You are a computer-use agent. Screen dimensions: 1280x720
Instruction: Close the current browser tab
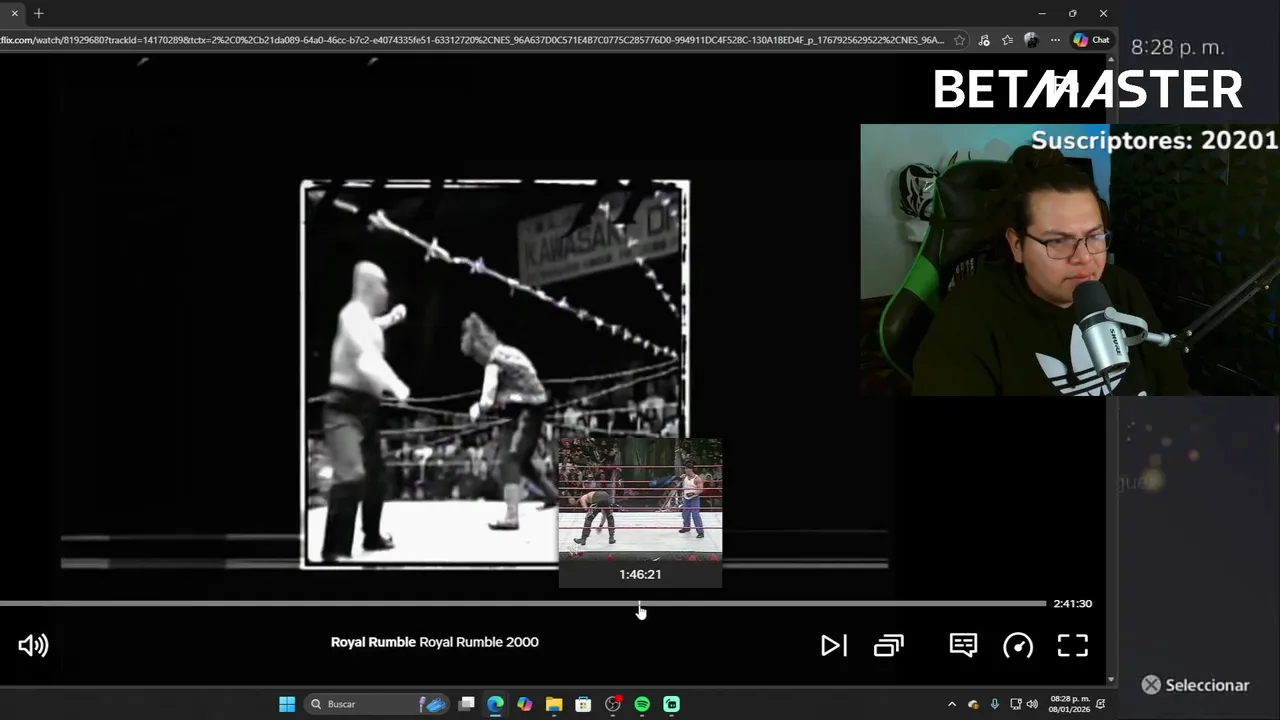[x=15, y=13]
